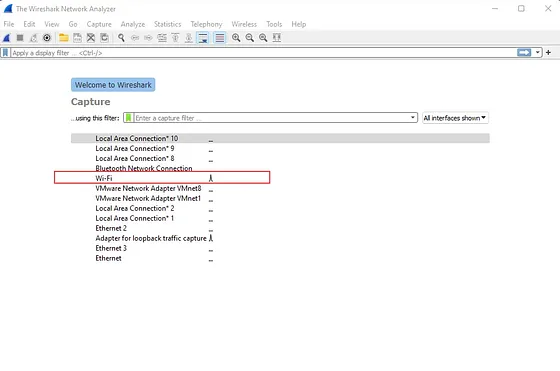Close this capture file X icon
This screenshot has width=560, height=371.
[x=91, y=37]
